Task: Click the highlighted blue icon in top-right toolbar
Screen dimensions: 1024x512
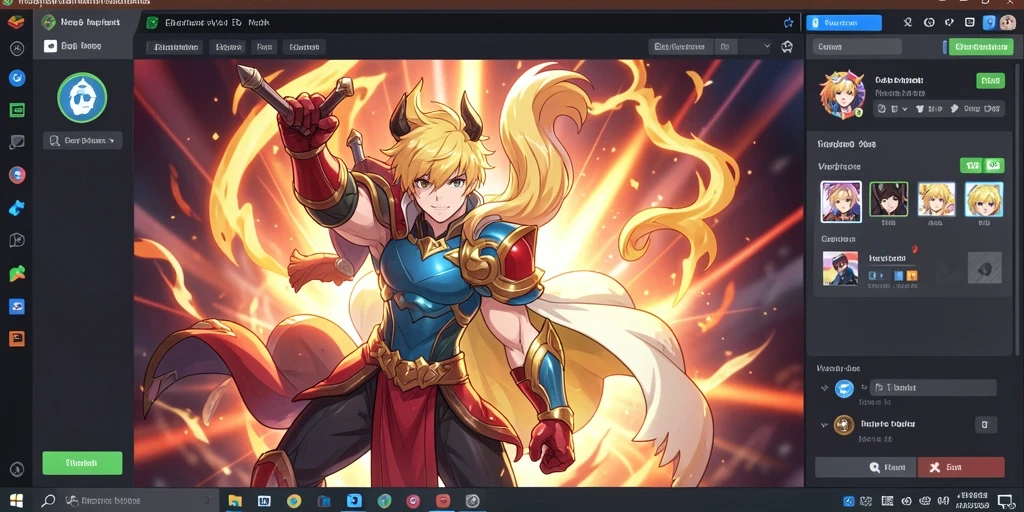Action: pos(989,23)
